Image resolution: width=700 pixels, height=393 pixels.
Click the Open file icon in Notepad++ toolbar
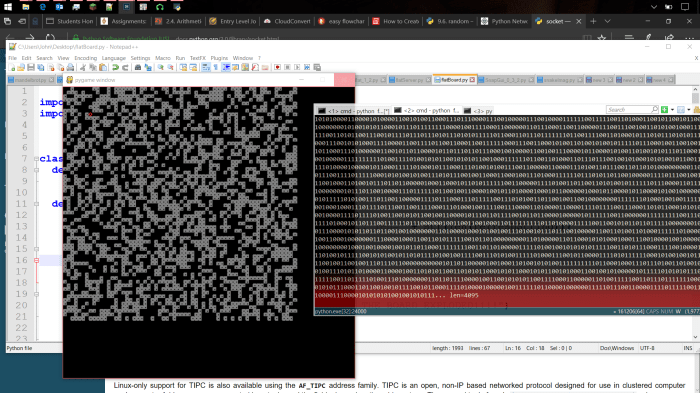tap(21, 67)
